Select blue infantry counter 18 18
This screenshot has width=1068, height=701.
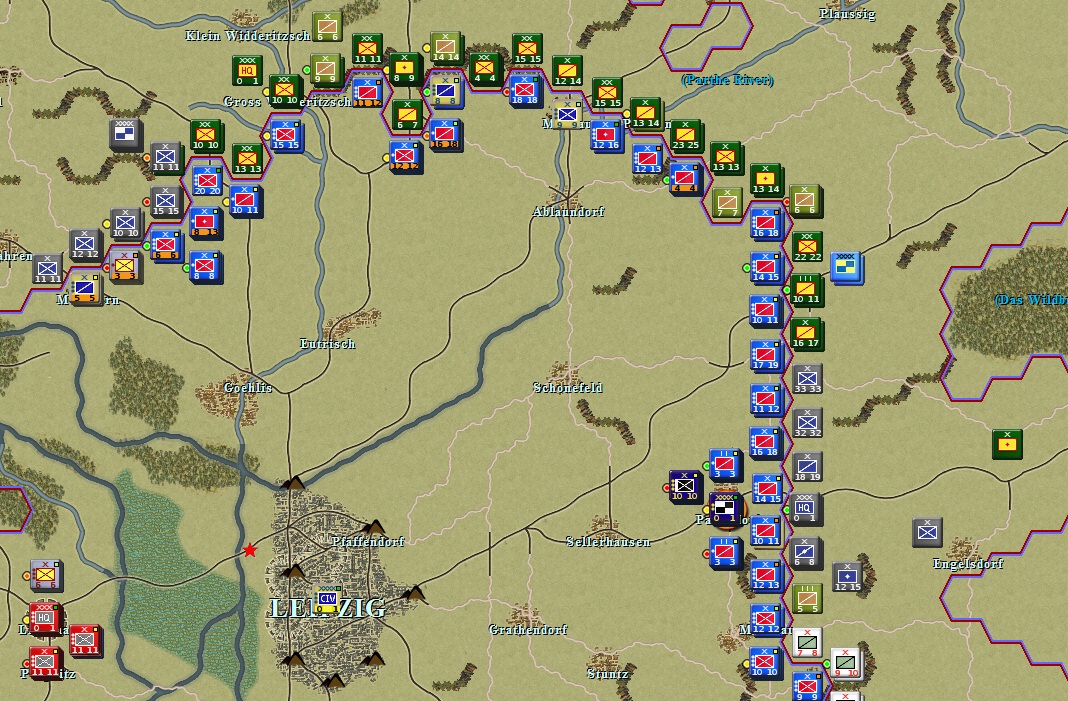(524, 91)
